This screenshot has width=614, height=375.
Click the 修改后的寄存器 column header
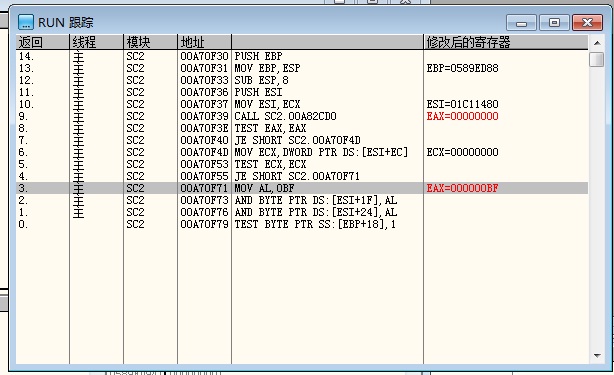pos(506,42)
